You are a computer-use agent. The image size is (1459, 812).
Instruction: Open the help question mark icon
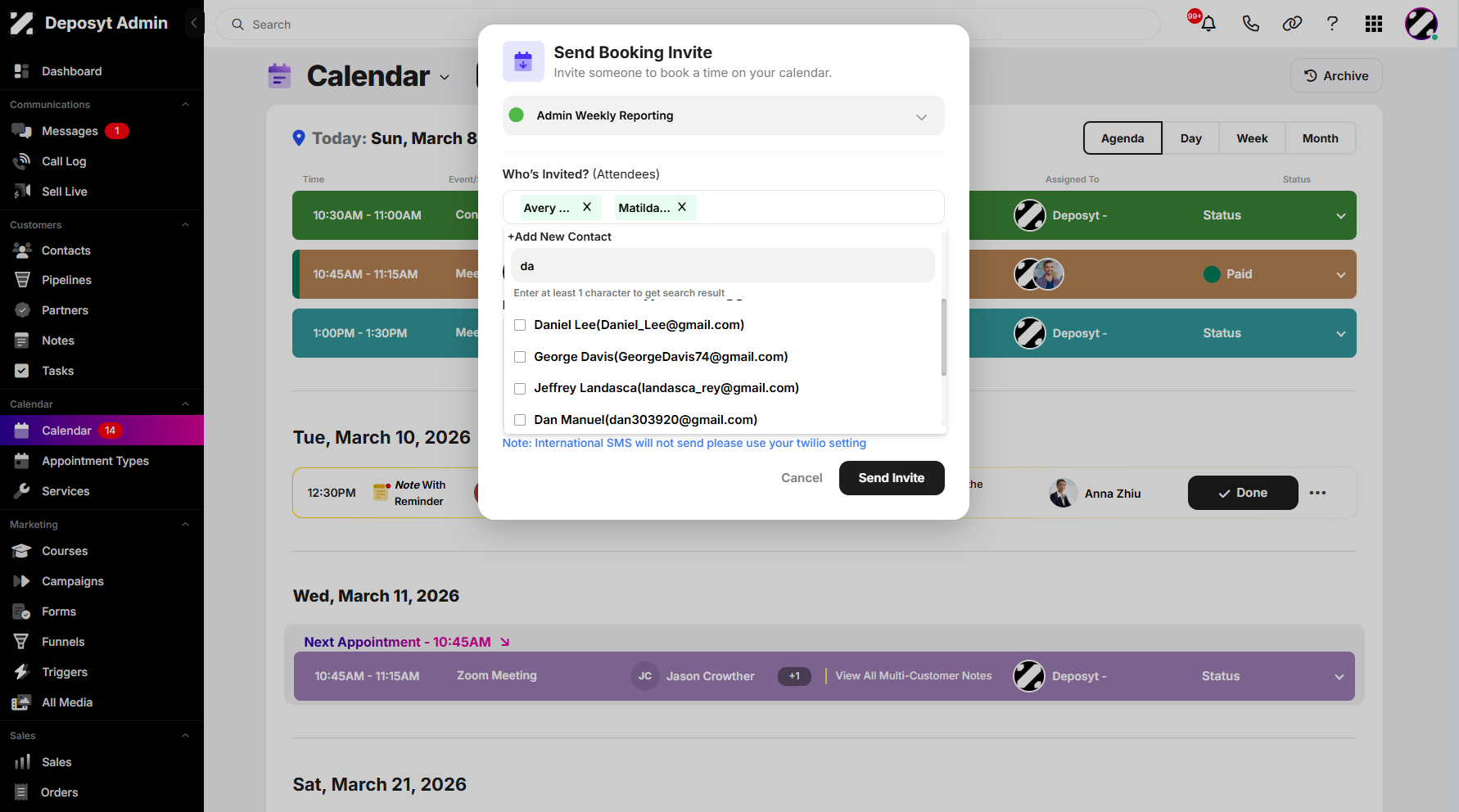point(1332,24)
